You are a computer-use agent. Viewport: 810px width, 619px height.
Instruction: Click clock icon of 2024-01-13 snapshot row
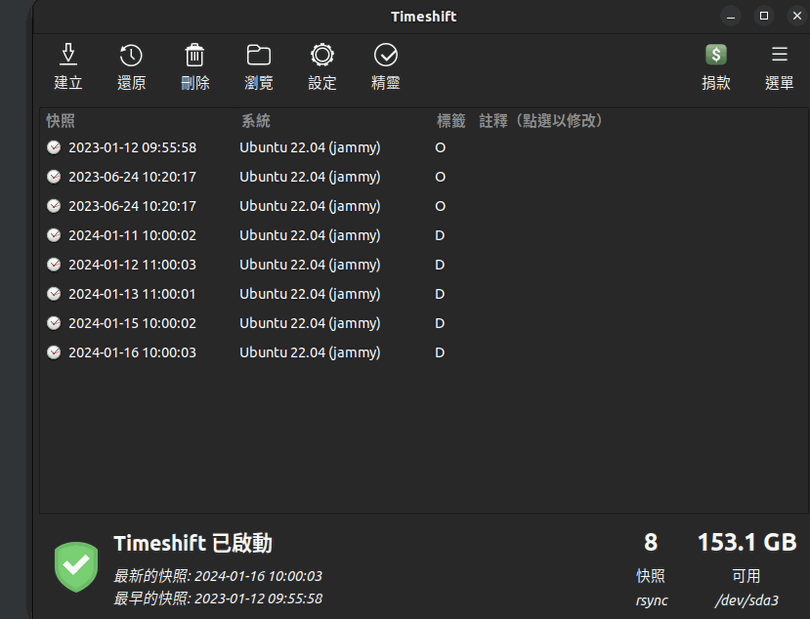(54, 294)
